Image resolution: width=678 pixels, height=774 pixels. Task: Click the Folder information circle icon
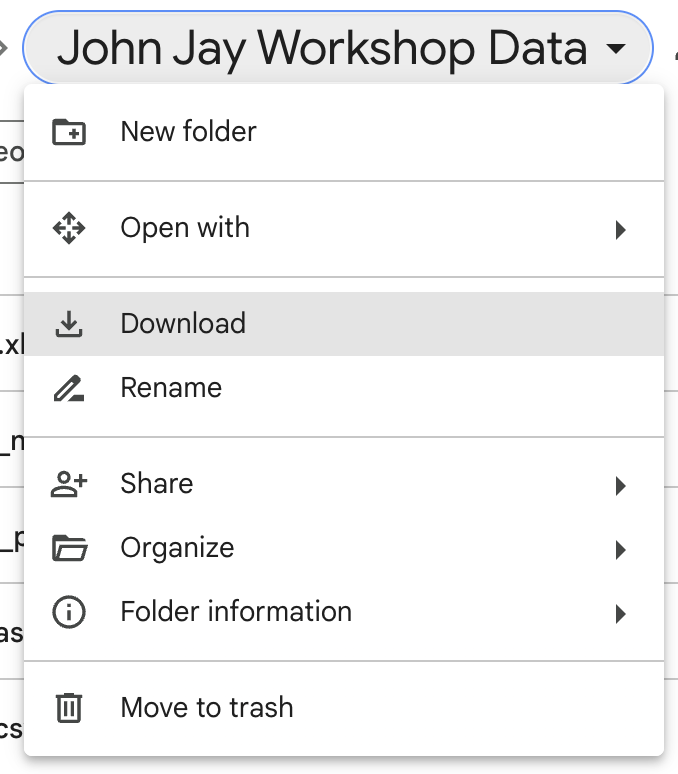point(69,612)
